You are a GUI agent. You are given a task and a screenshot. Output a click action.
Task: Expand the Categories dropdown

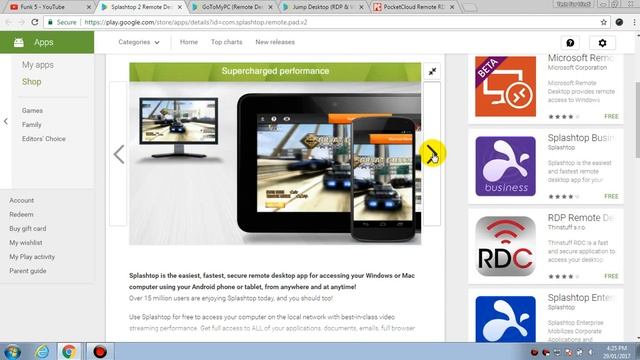point(139,42)
